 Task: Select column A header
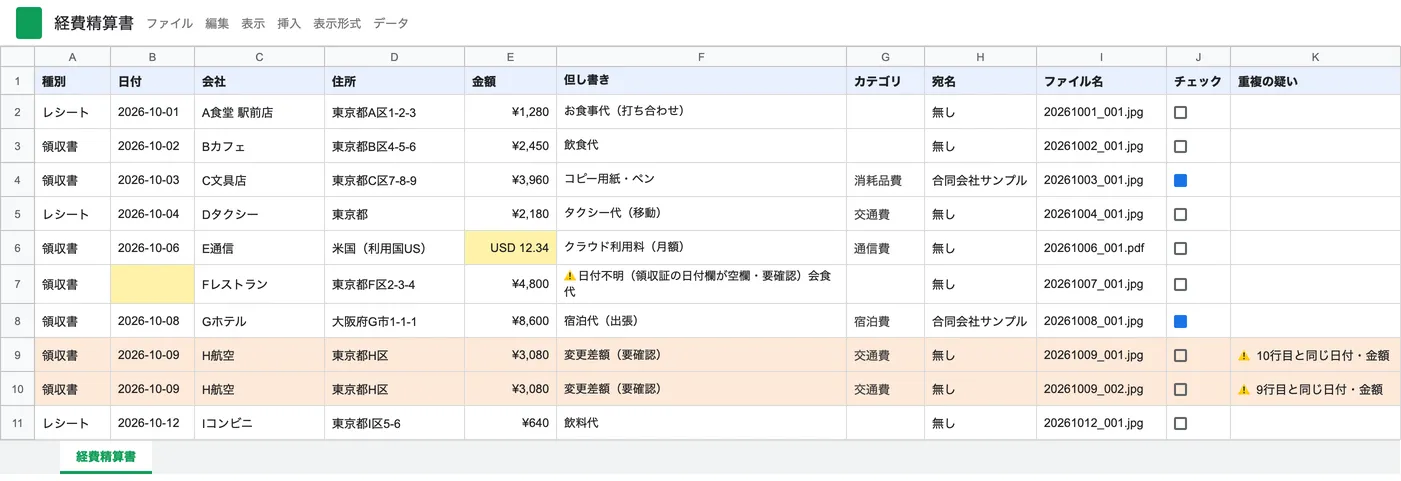pyautogui.click(x=72, y=57)
